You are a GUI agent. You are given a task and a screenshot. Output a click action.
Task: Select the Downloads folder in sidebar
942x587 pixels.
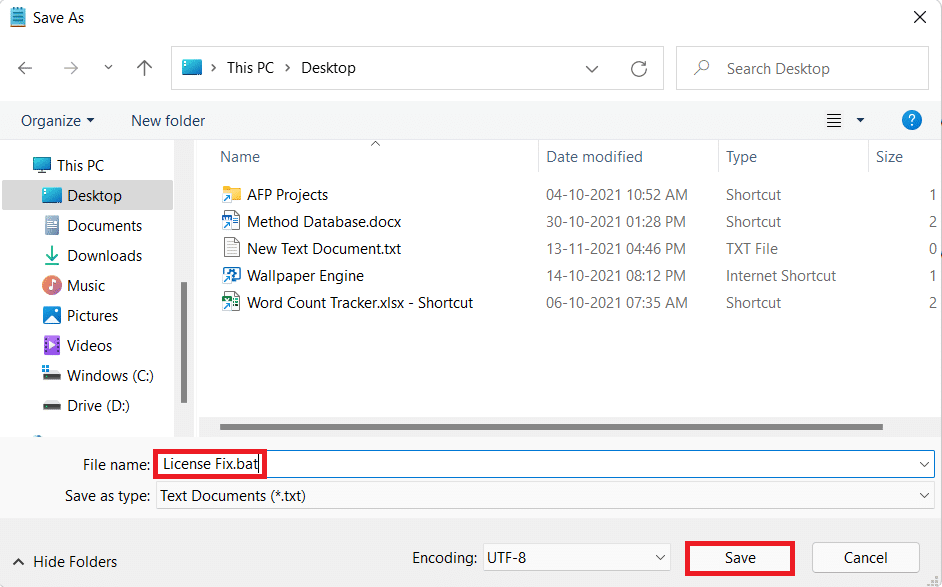pos(104,256)
